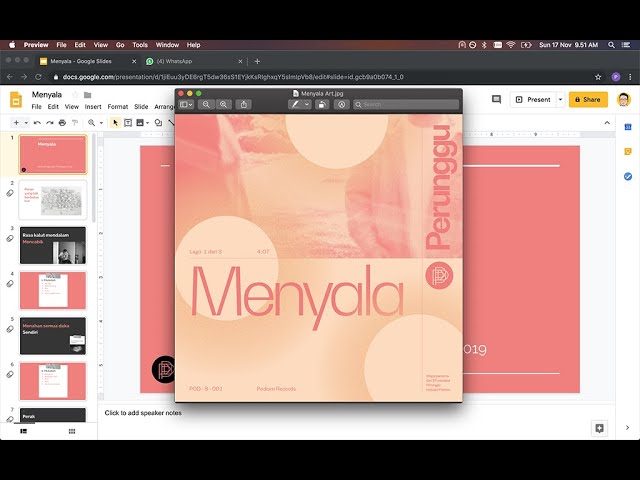This screenshot has height=480, width=640.
Task: Click the Undo arrow in Slides toolbar
Action: coord(37,122)
